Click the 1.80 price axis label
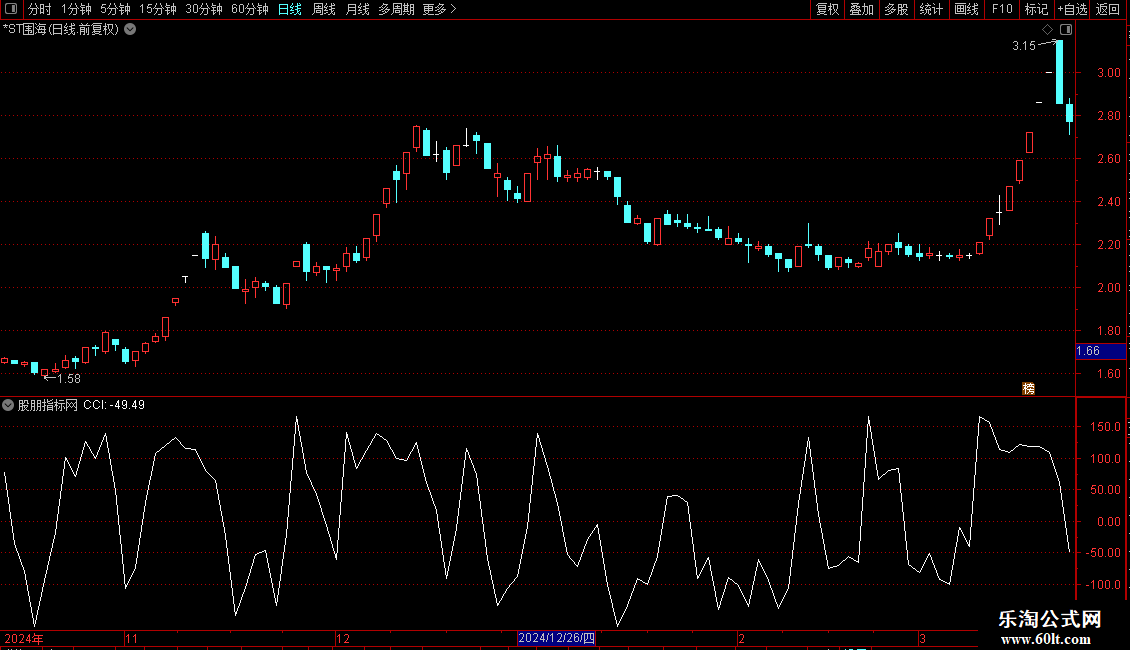Screen dimensions: 1130x650 1108,331
